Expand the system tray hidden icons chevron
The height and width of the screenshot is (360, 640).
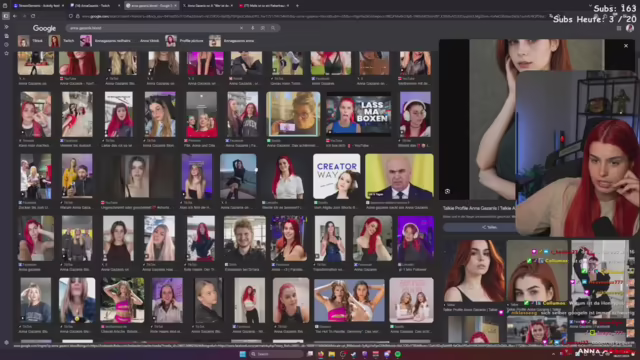click(553, 354)
